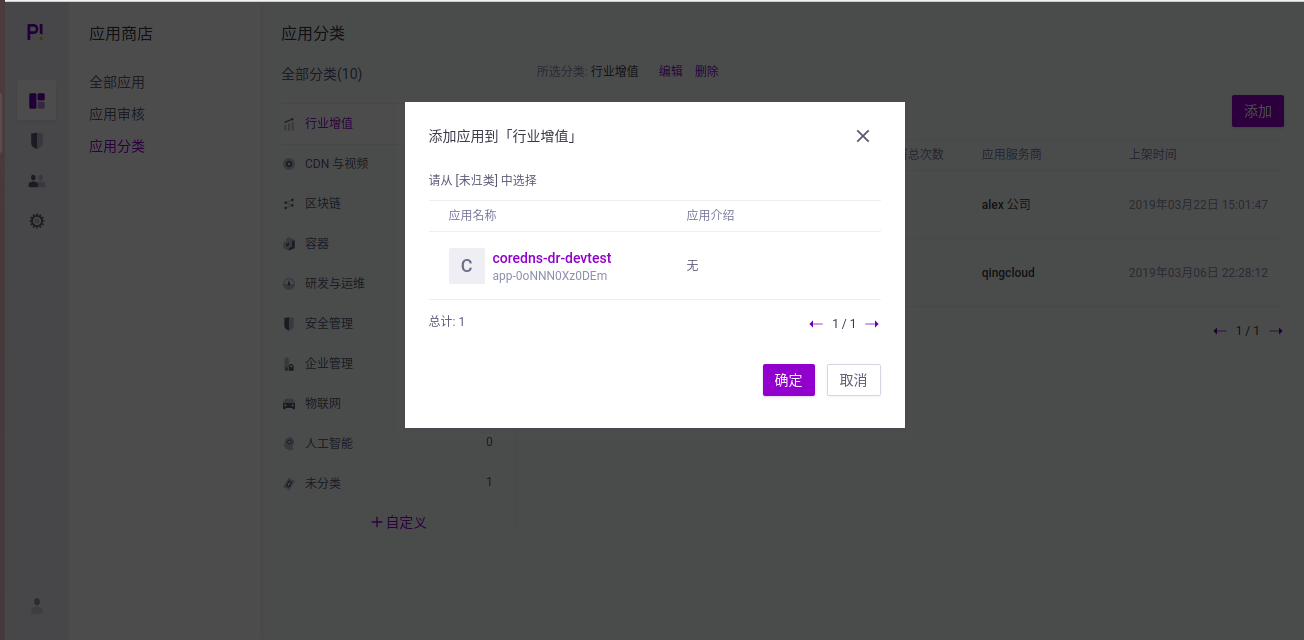The width and height of the screenshot is (1304, 640).
Task: Expand custom categories via +自定义
Action: 398,522
